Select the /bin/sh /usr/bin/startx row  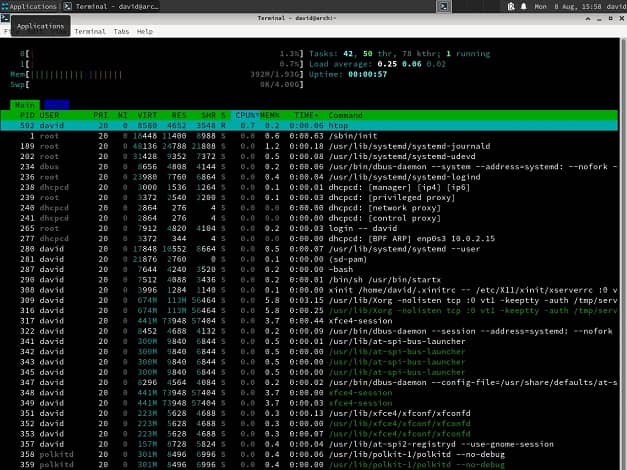point(309,280)
